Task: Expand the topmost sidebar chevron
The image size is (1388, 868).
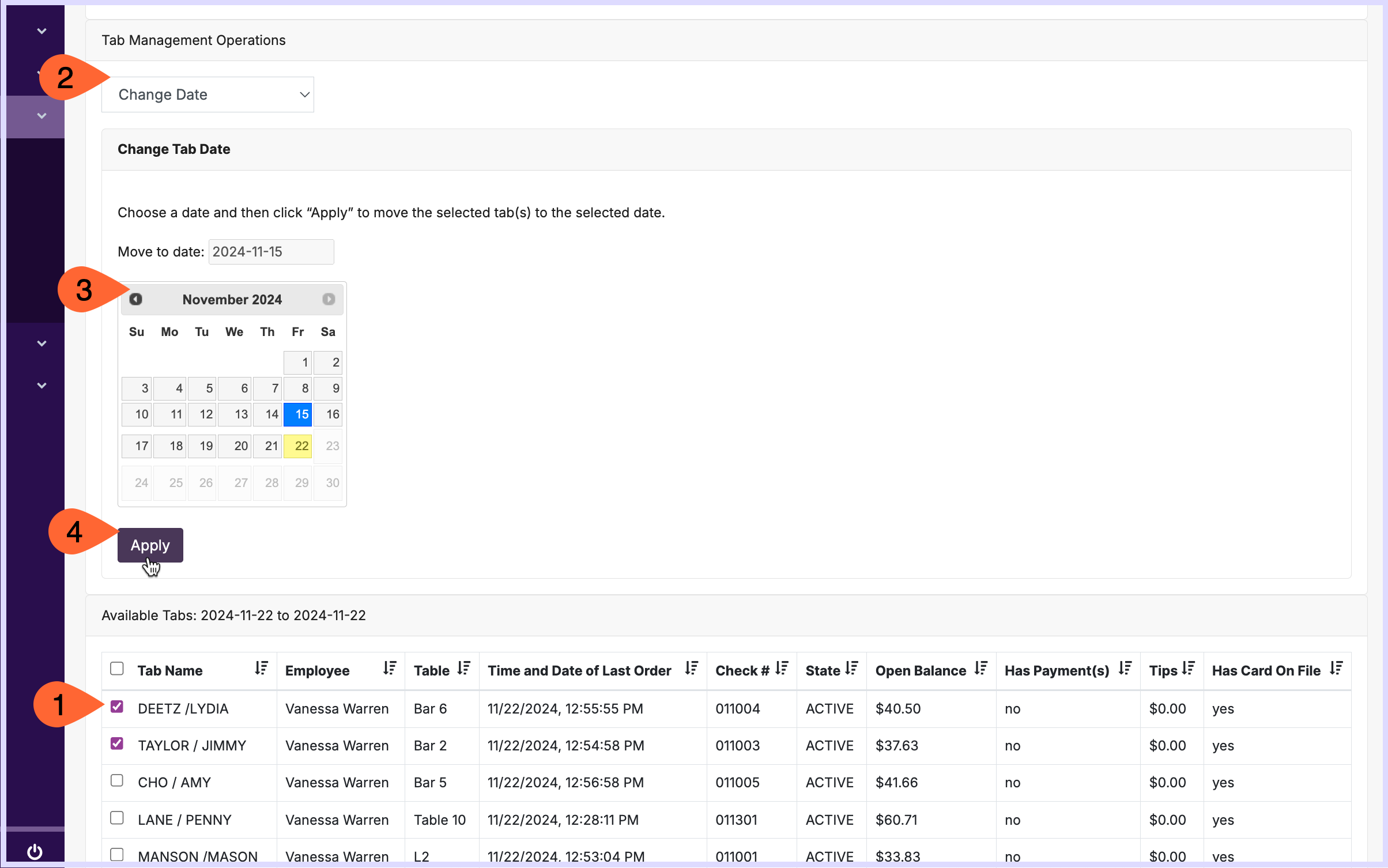Action: coord(42,31)
